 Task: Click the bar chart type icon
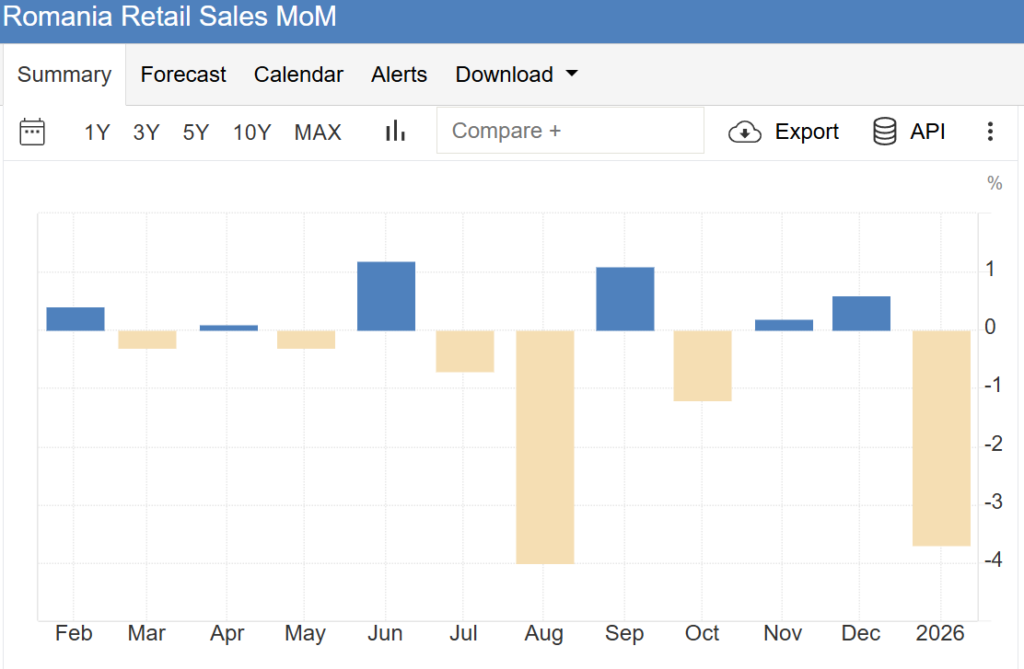[x=395, y=131]
